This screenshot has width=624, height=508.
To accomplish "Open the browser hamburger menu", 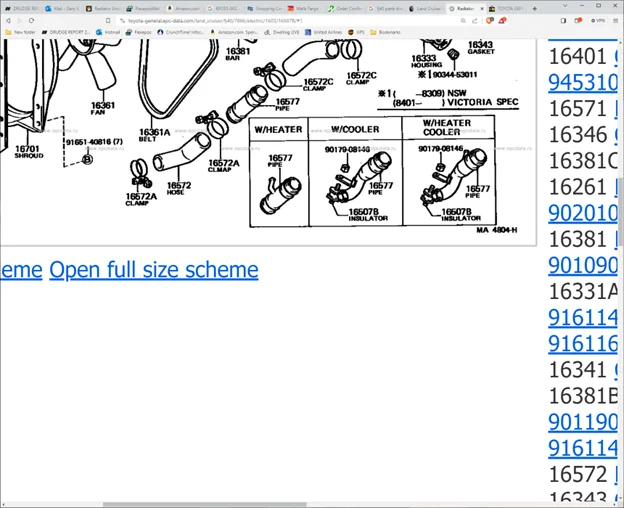I will 616,20.
